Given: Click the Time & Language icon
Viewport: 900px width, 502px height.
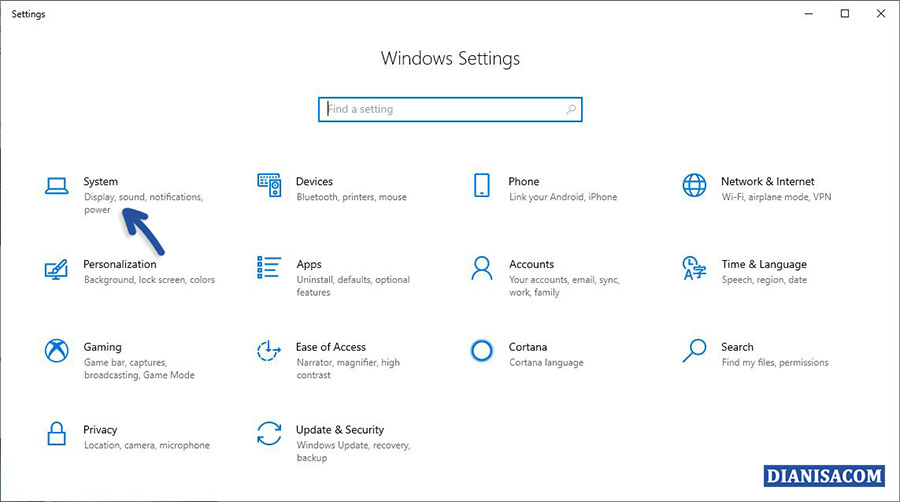Looking at the screenshot, I should tap(694, 268).
